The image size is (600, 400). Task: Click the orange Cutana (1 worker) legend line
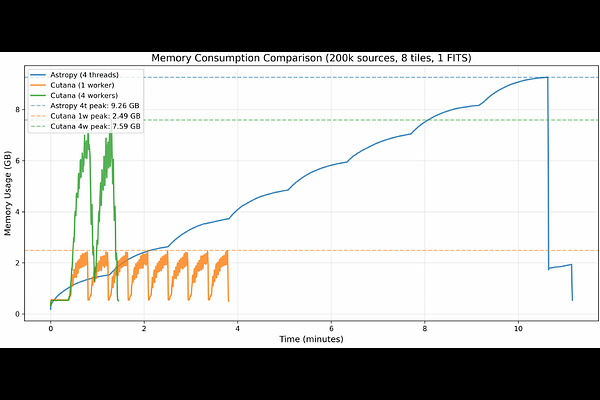tap(38, 85)
